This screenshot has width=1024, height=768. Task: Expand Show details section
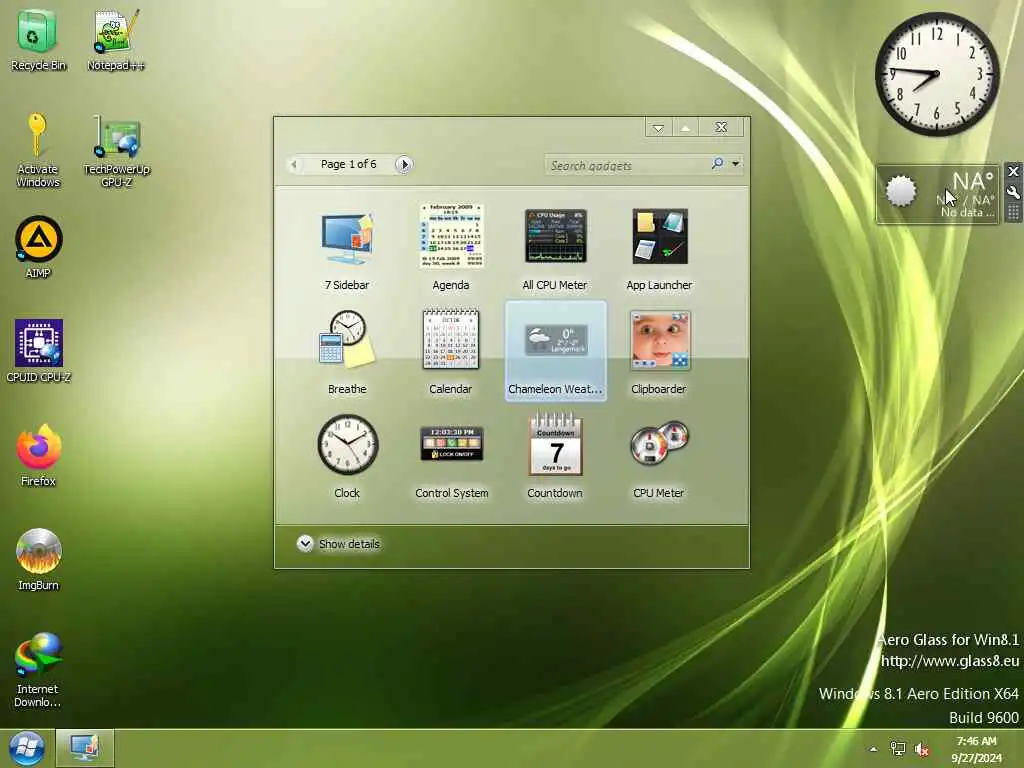tap(338, 544)
